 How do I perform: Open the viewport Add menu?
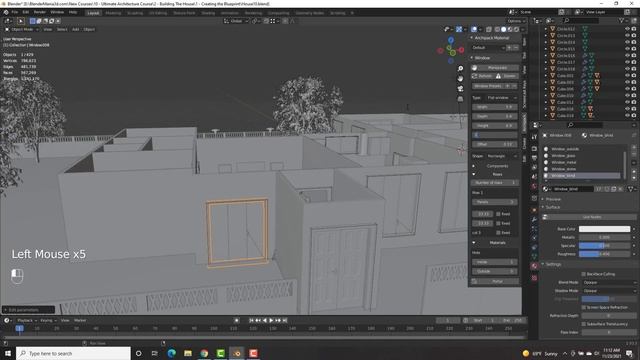pyautogui.click(x=76, y=29)
